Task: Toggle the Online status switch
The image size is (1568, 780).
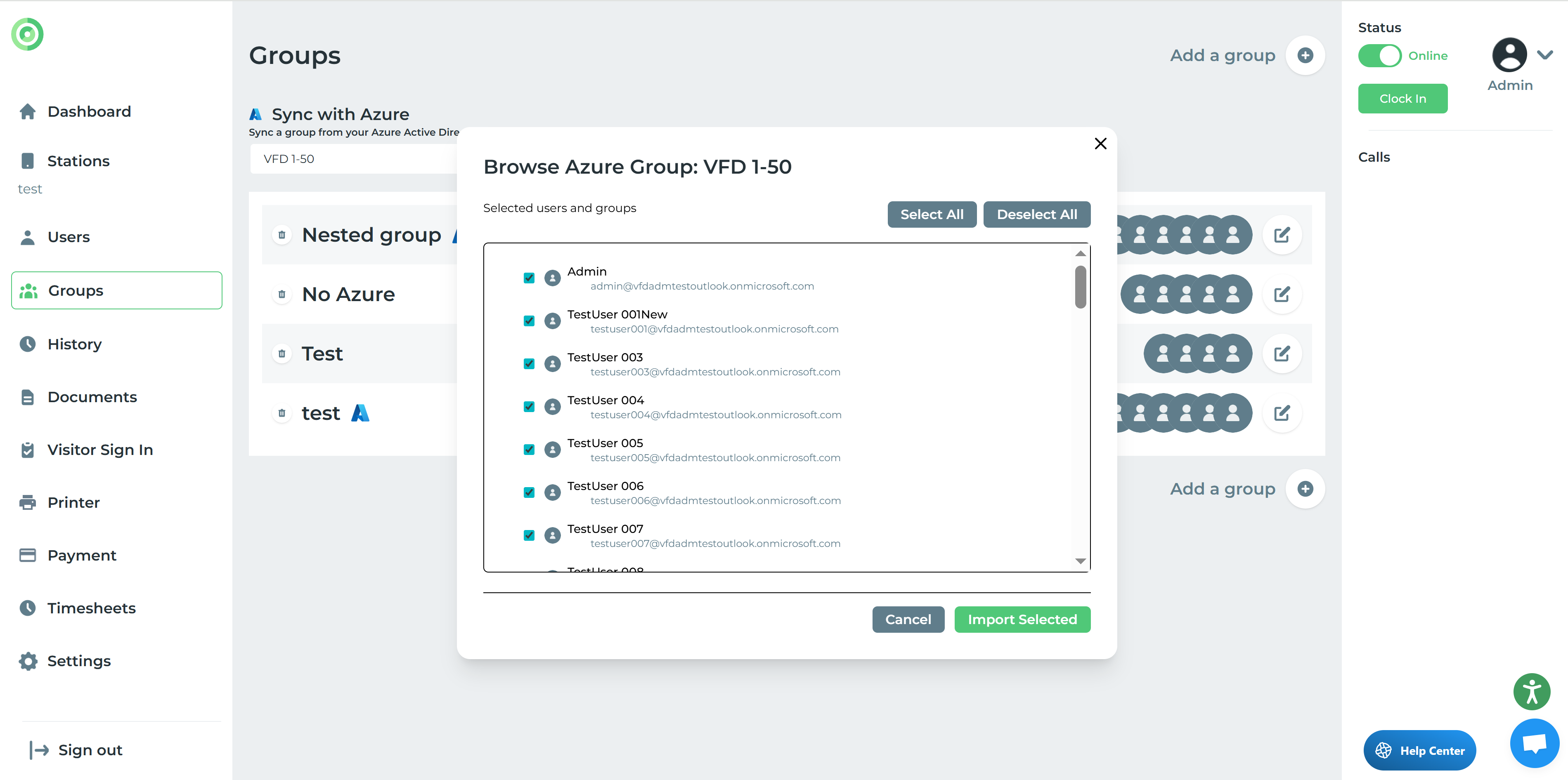Action: [1380, 56]
